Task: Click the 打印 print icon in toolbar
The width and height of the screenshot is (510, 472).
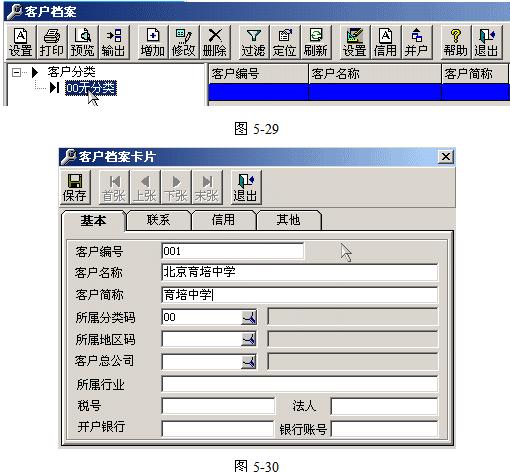Action: 51,43
